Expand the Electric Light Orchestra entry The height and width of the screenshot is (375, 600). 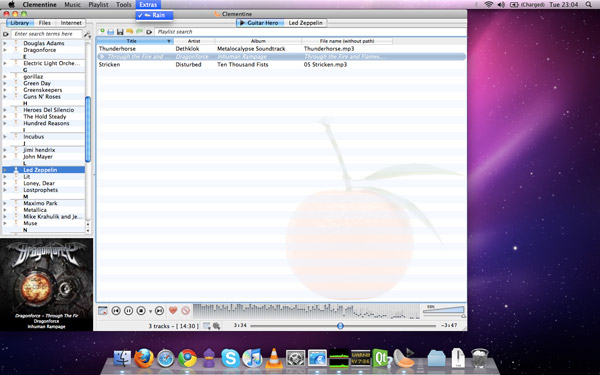(x=5, y=63)
